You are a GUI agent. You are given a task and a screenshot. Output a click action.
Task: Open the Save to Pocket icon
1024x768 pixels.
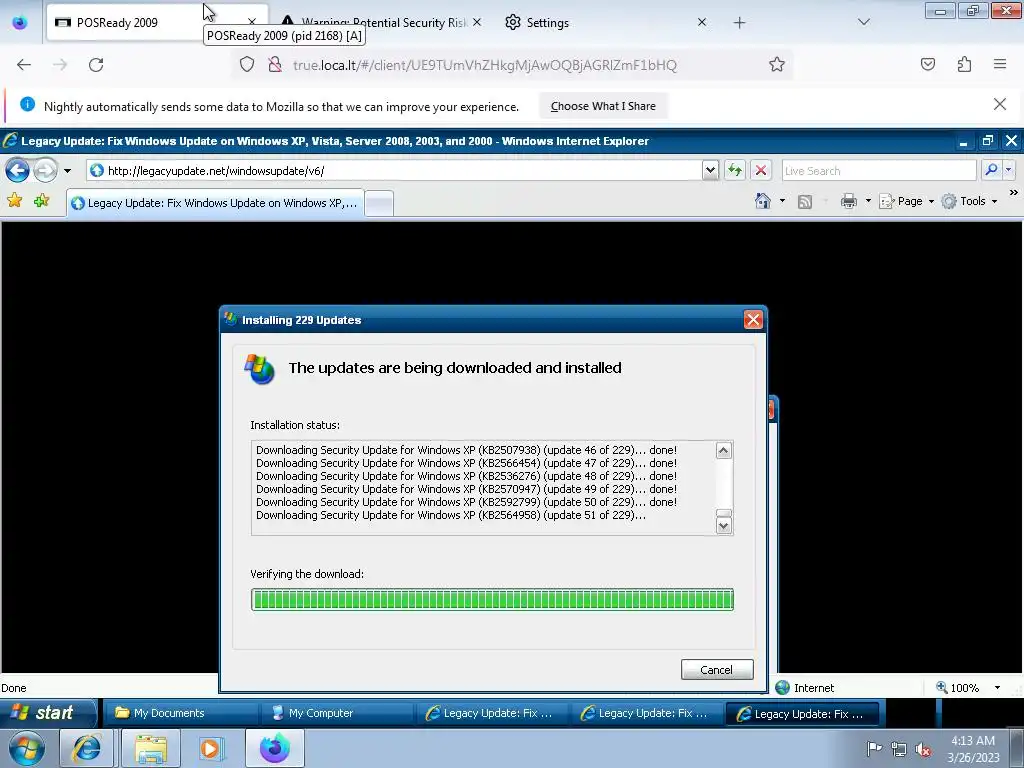click(x=927, y=64)
